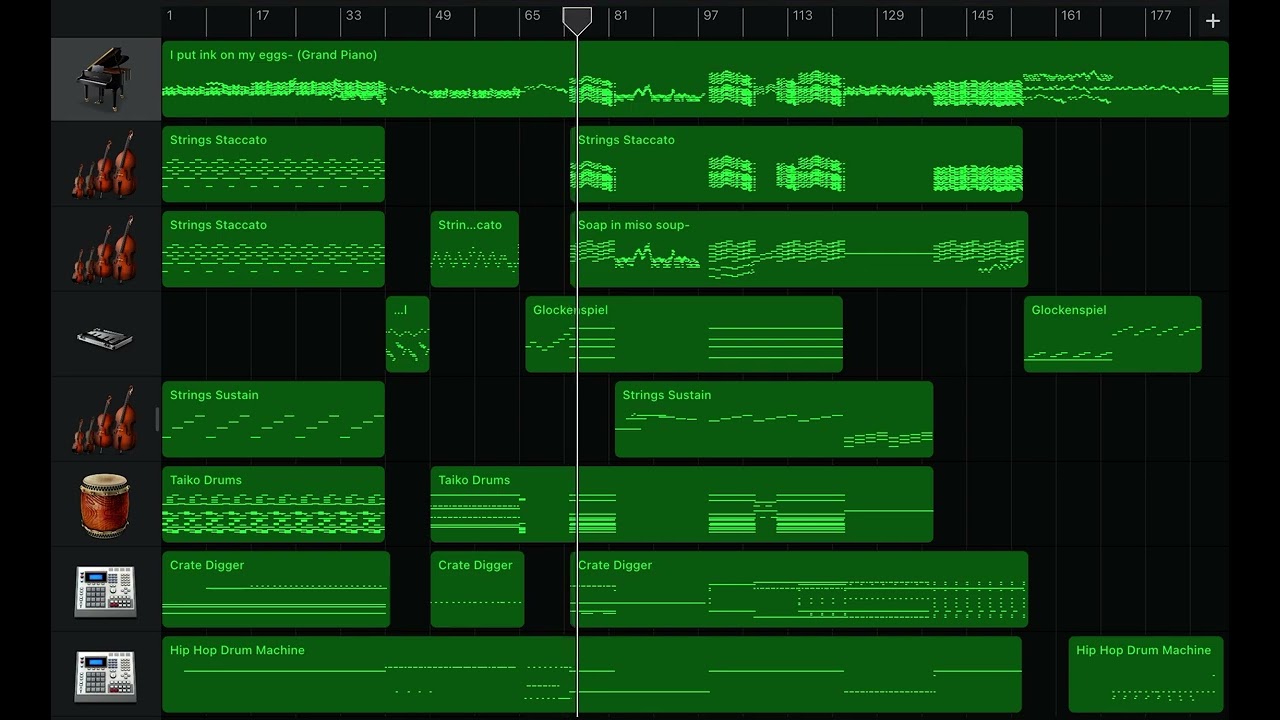
Task: Select the strings icon of the Soap in miso soup track
Action: (105, 249)
